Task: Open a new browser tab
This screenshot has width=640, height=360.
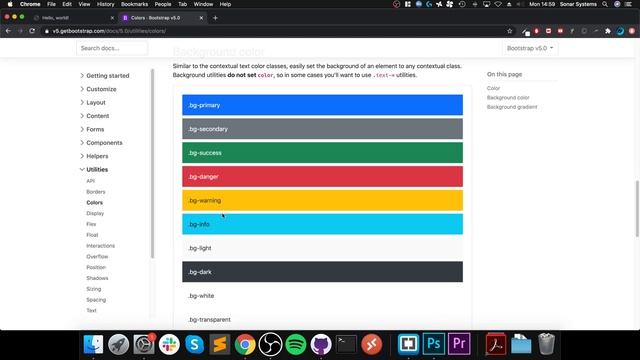Action: coord(215,18)
